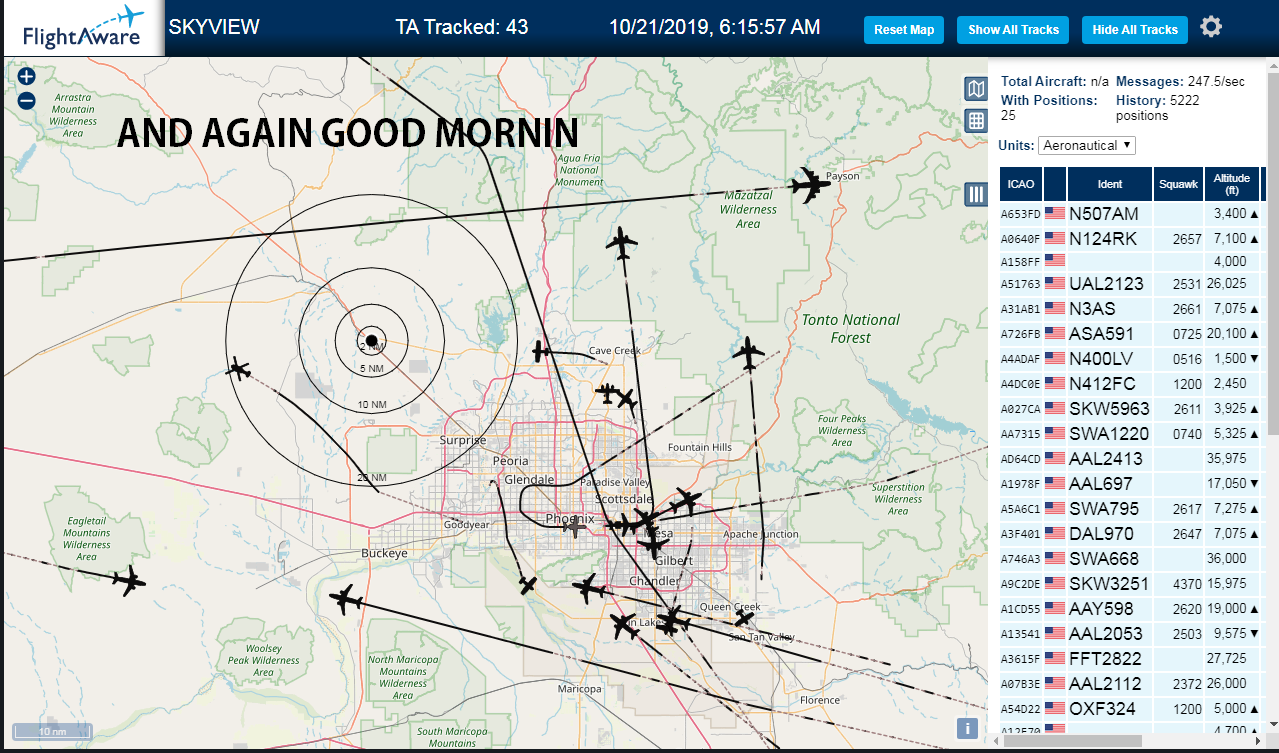Click Hide All Tracks button

click(1135, 29)
